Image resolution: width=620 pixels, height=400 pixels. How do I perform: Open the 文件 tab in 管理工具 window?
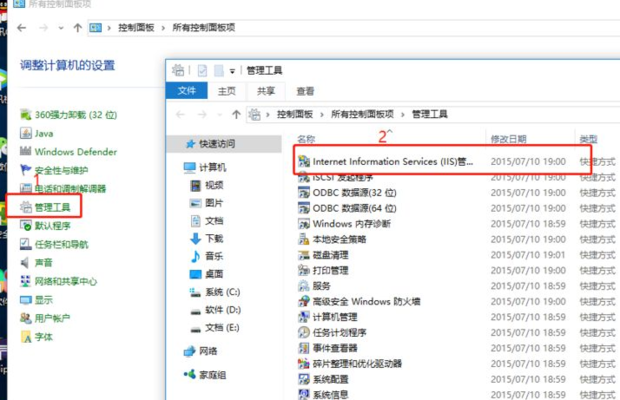coord(187,91)
